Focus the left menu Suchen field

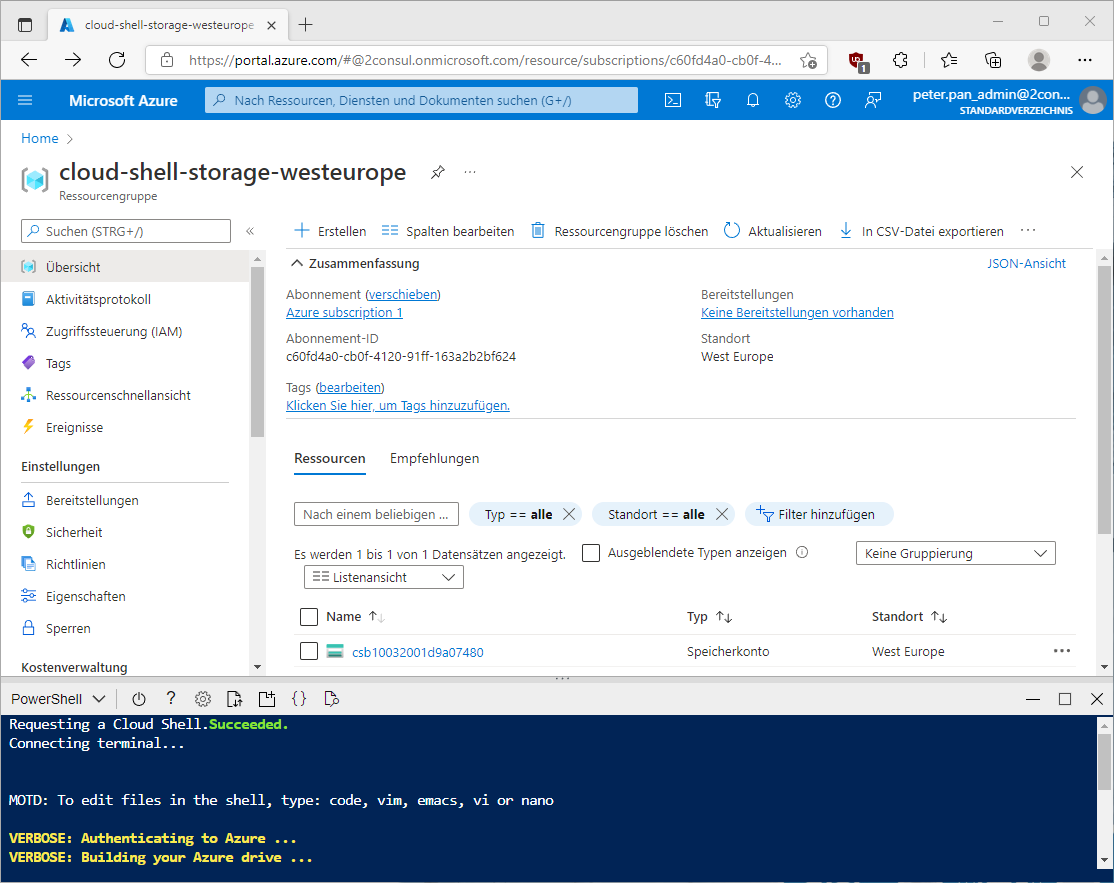pyautogui.click(x=126, y=231)
